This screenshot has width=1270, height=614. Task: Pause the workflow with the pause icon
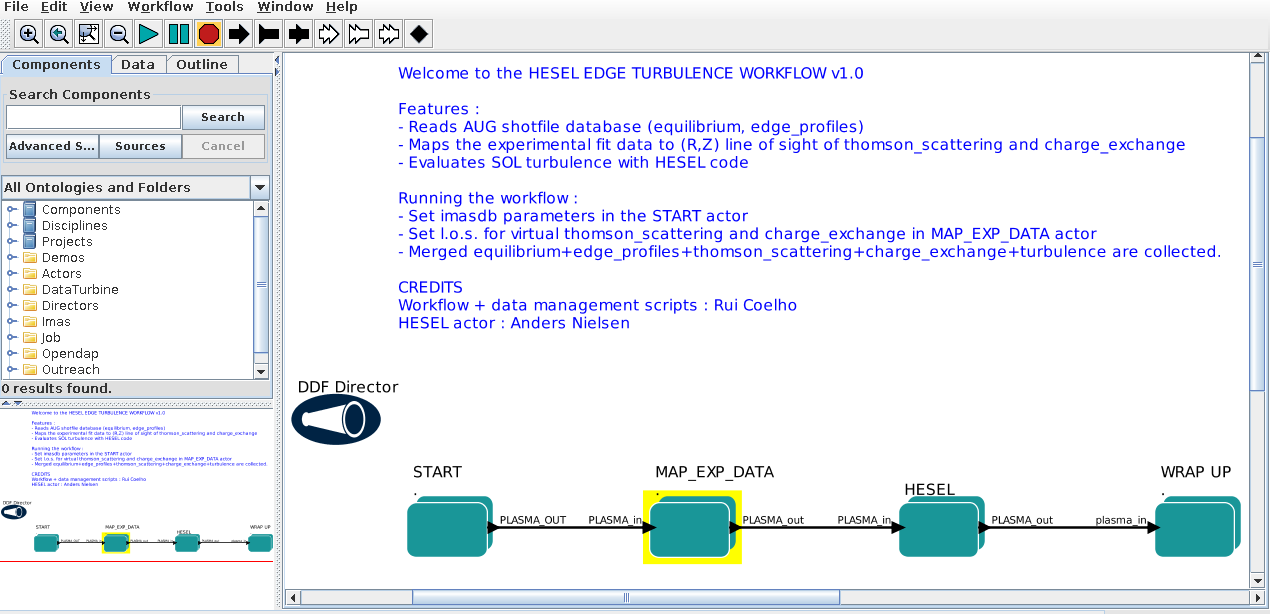tap(179, 34)
